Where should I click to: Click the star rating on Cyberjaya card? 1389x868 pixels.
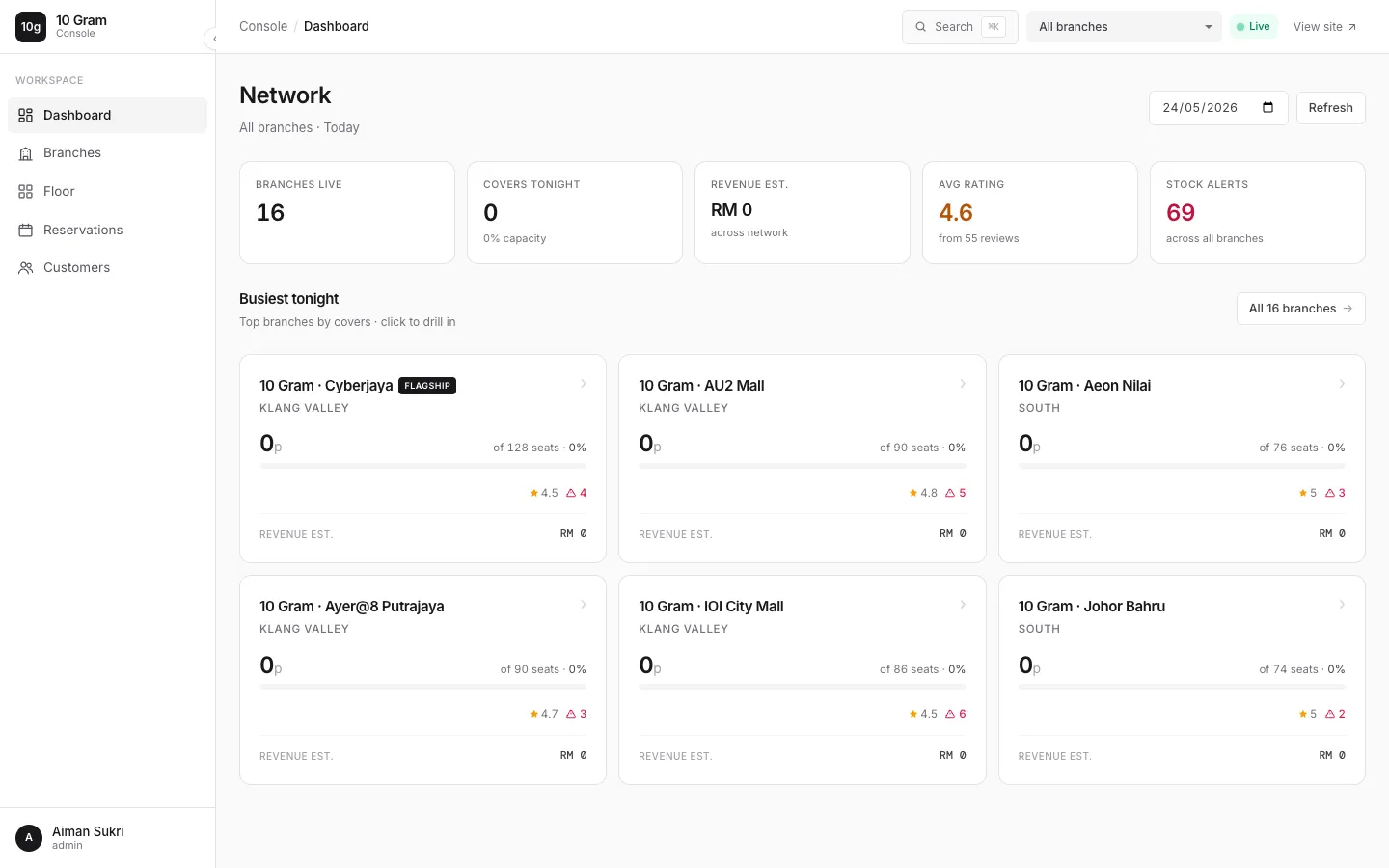click(544, 493)
